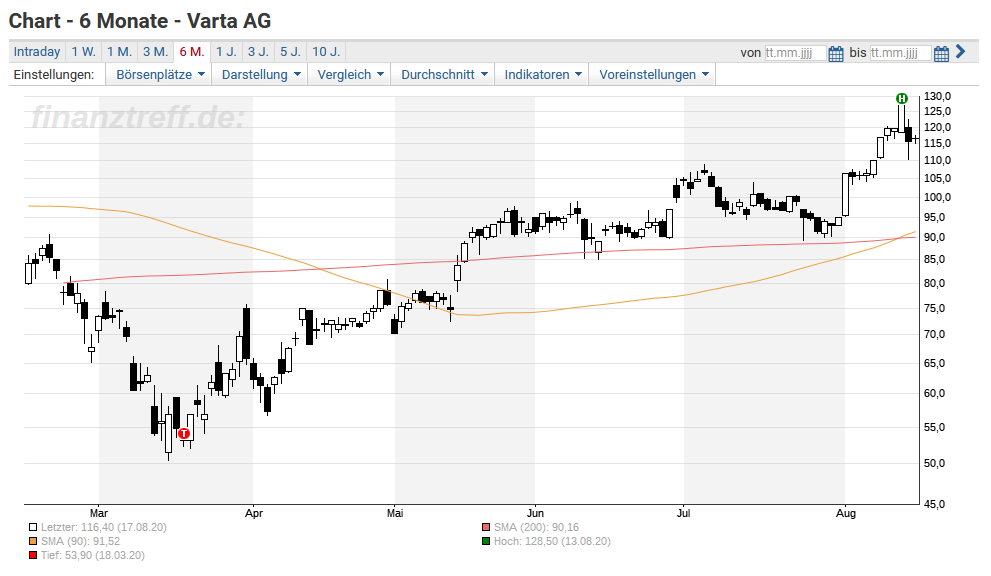
Task: Select the 3 J. time range
Action: (258, 52)
